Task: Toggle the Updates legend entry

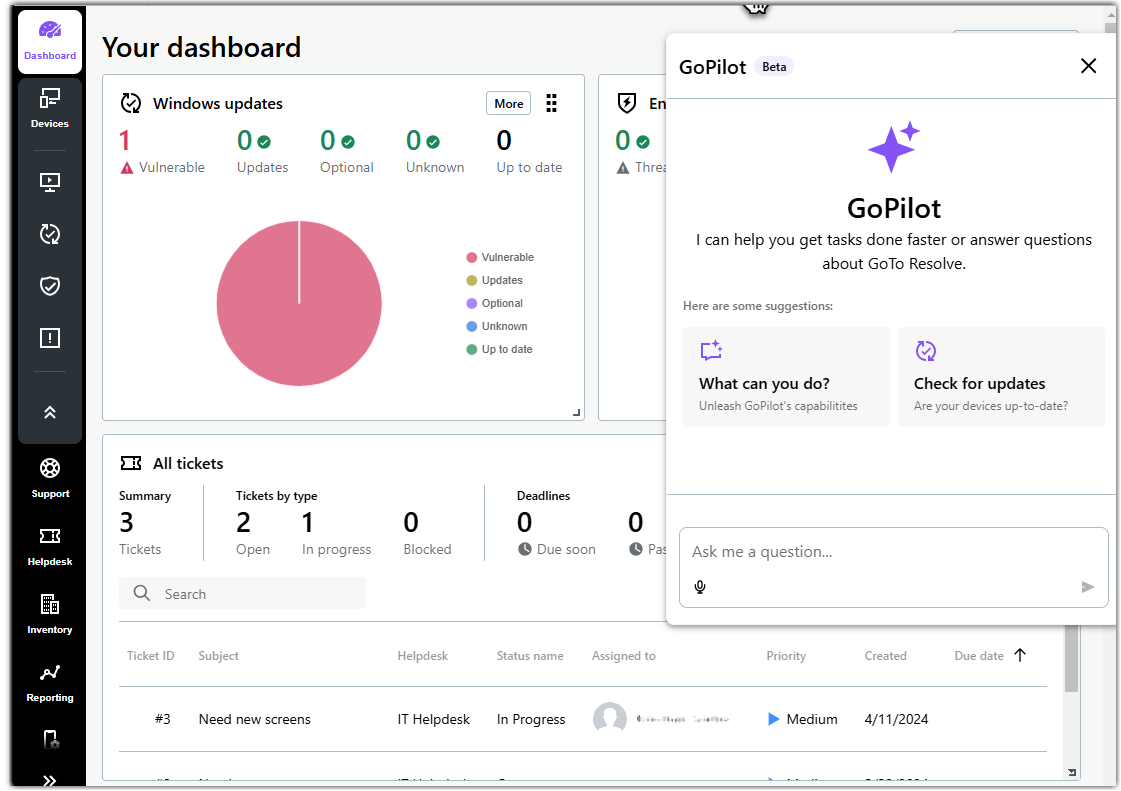Action: point(494,280)
